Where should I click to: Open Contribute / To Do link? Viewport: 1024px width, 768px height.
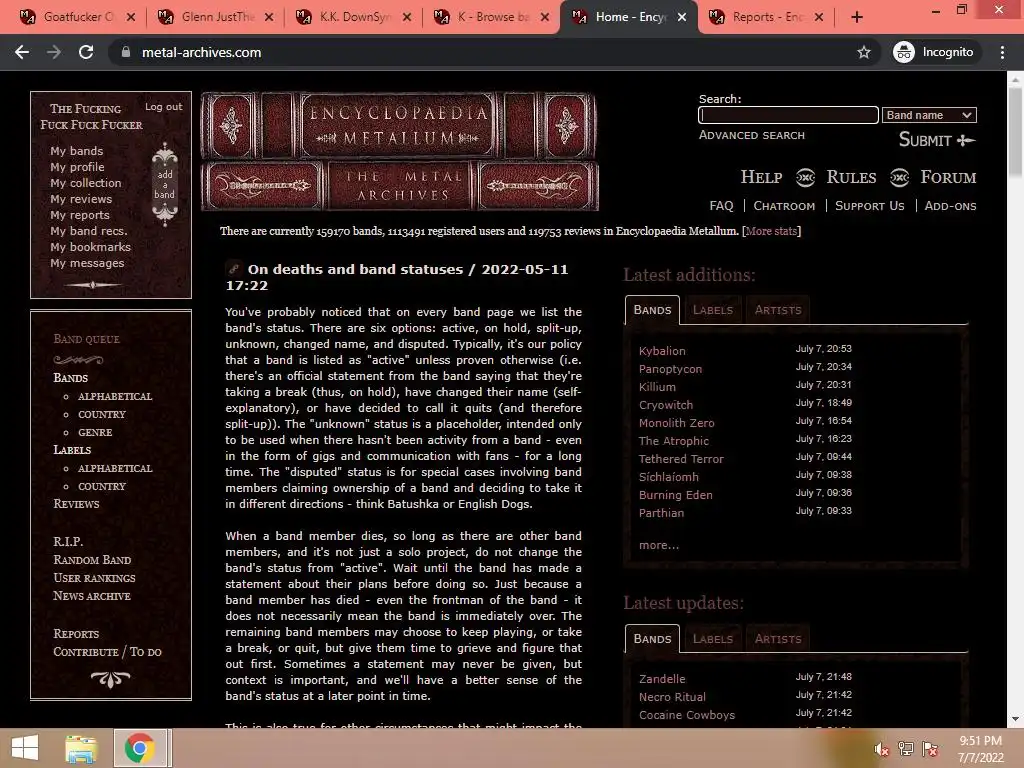pos(107,652)
